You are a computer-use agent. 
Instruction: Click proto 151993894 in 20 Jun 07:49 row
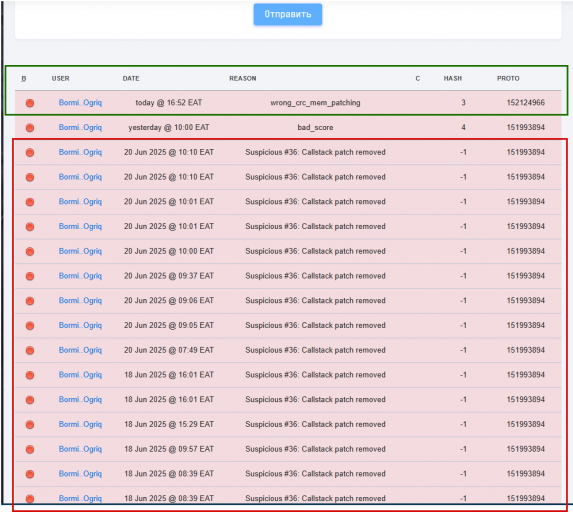click(x=525, y=350)
